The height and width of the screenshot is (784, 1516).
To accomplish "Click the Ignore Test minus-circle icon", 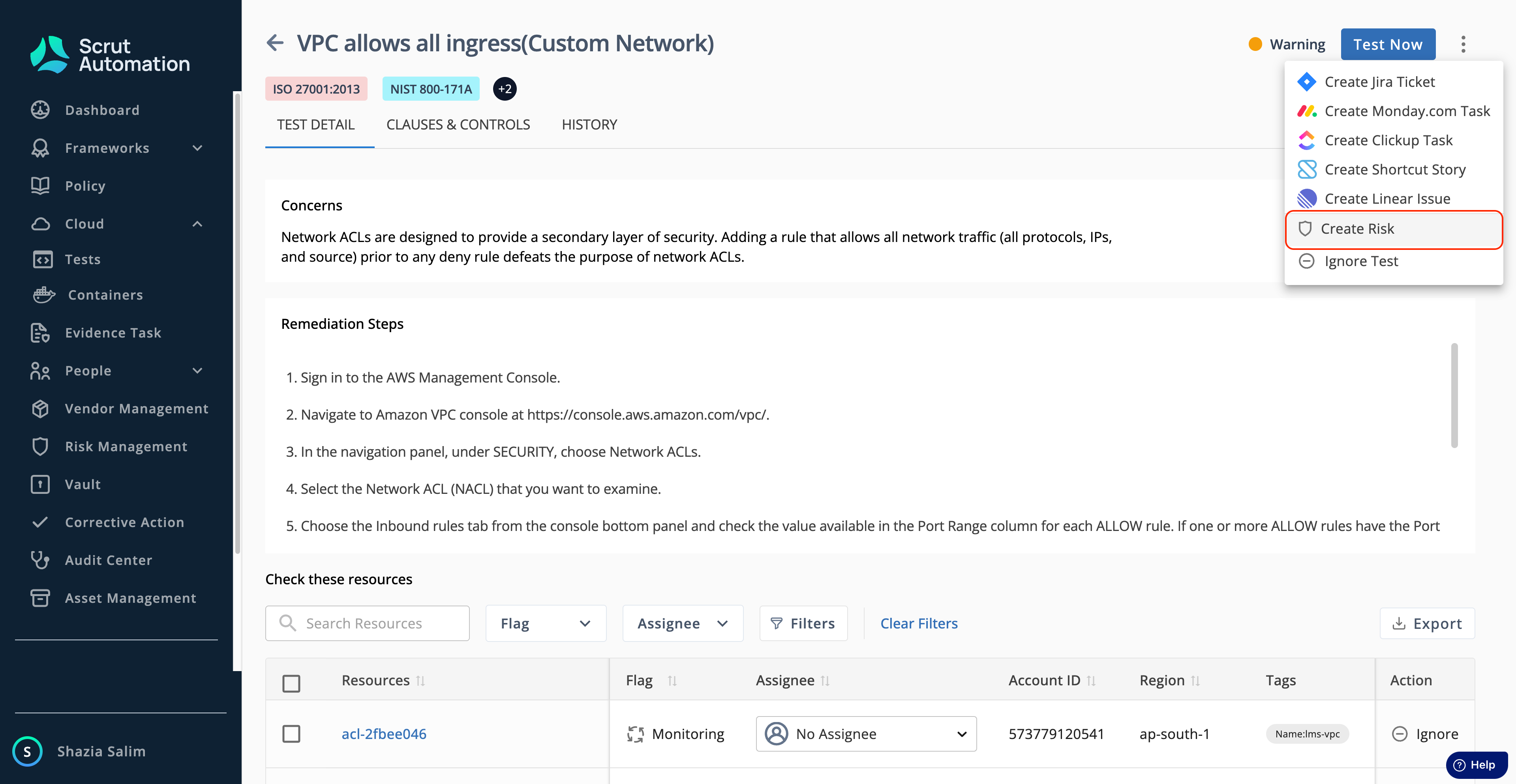I will coord(1306,261).
